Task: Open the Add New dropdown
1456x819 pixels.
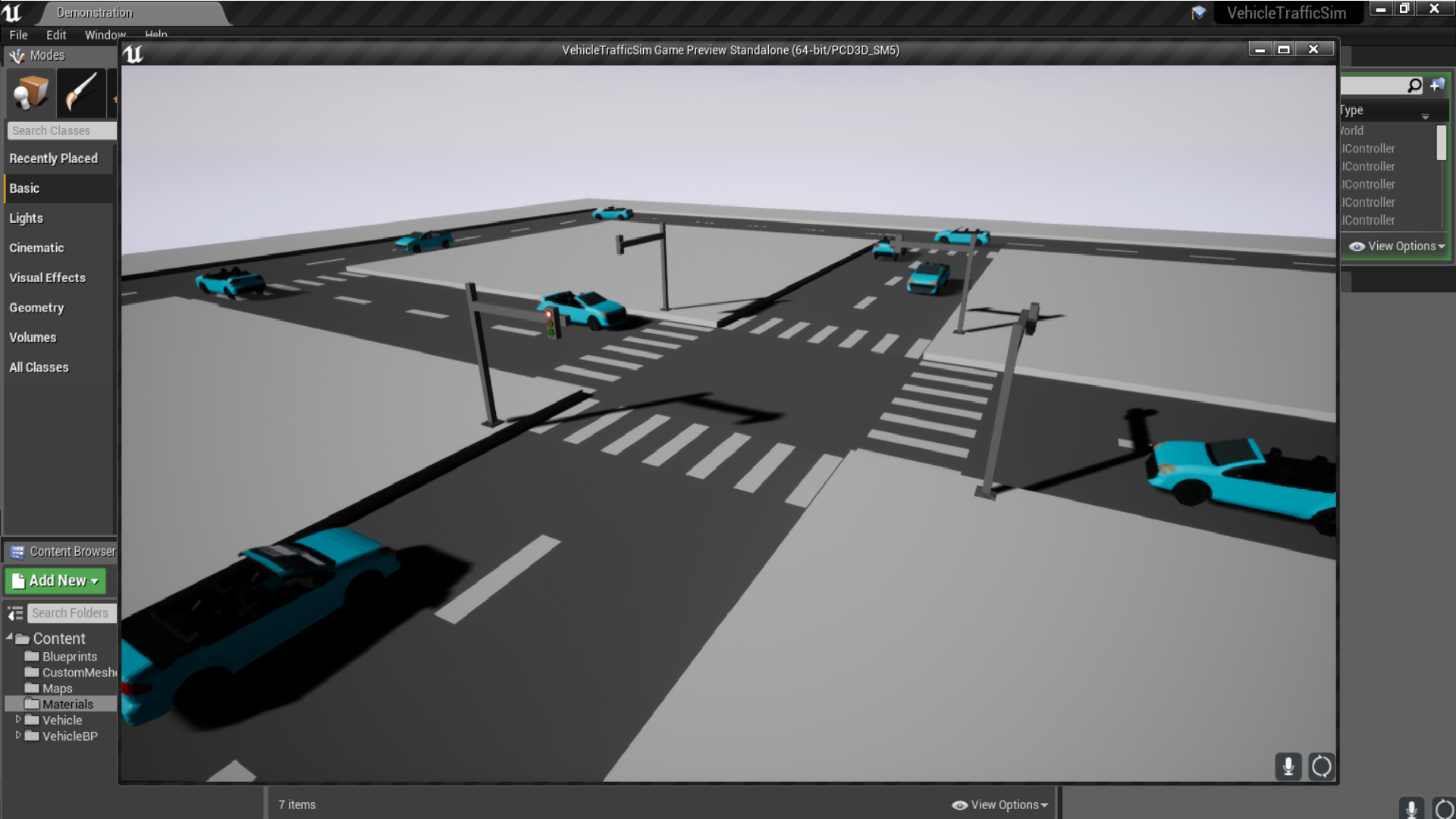Action: pos(55,580)
